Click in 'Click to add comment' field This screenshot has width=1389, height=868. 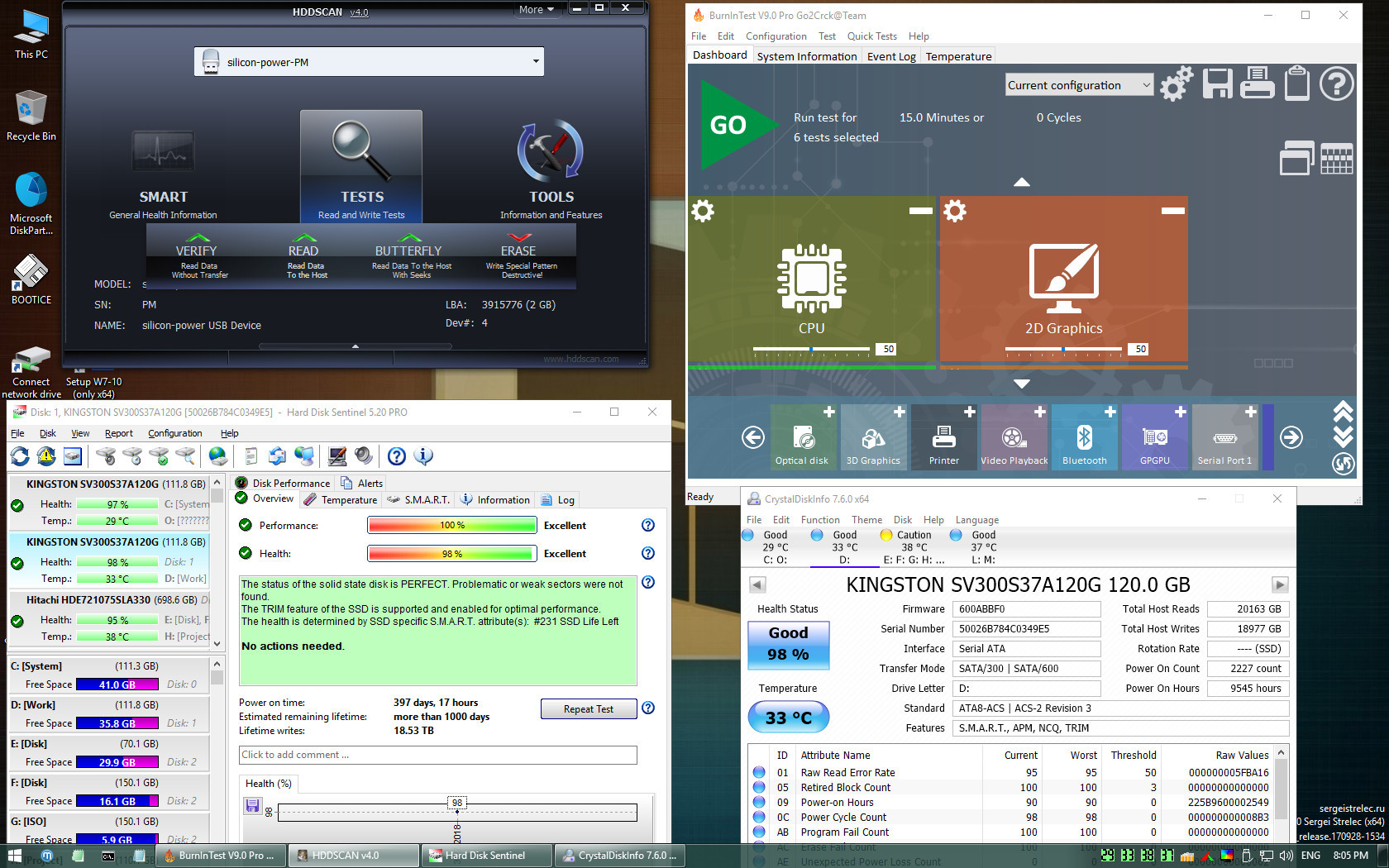438,755
